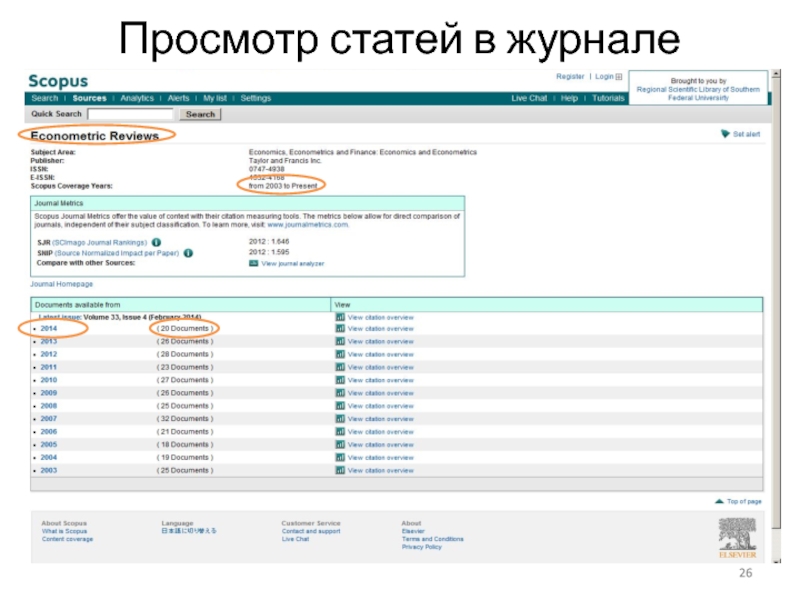Image resolution: width=800 pixels, height=600 pixels.
Task: Click citation overview icon for 2007 row
Action: [x=340, y=419]
